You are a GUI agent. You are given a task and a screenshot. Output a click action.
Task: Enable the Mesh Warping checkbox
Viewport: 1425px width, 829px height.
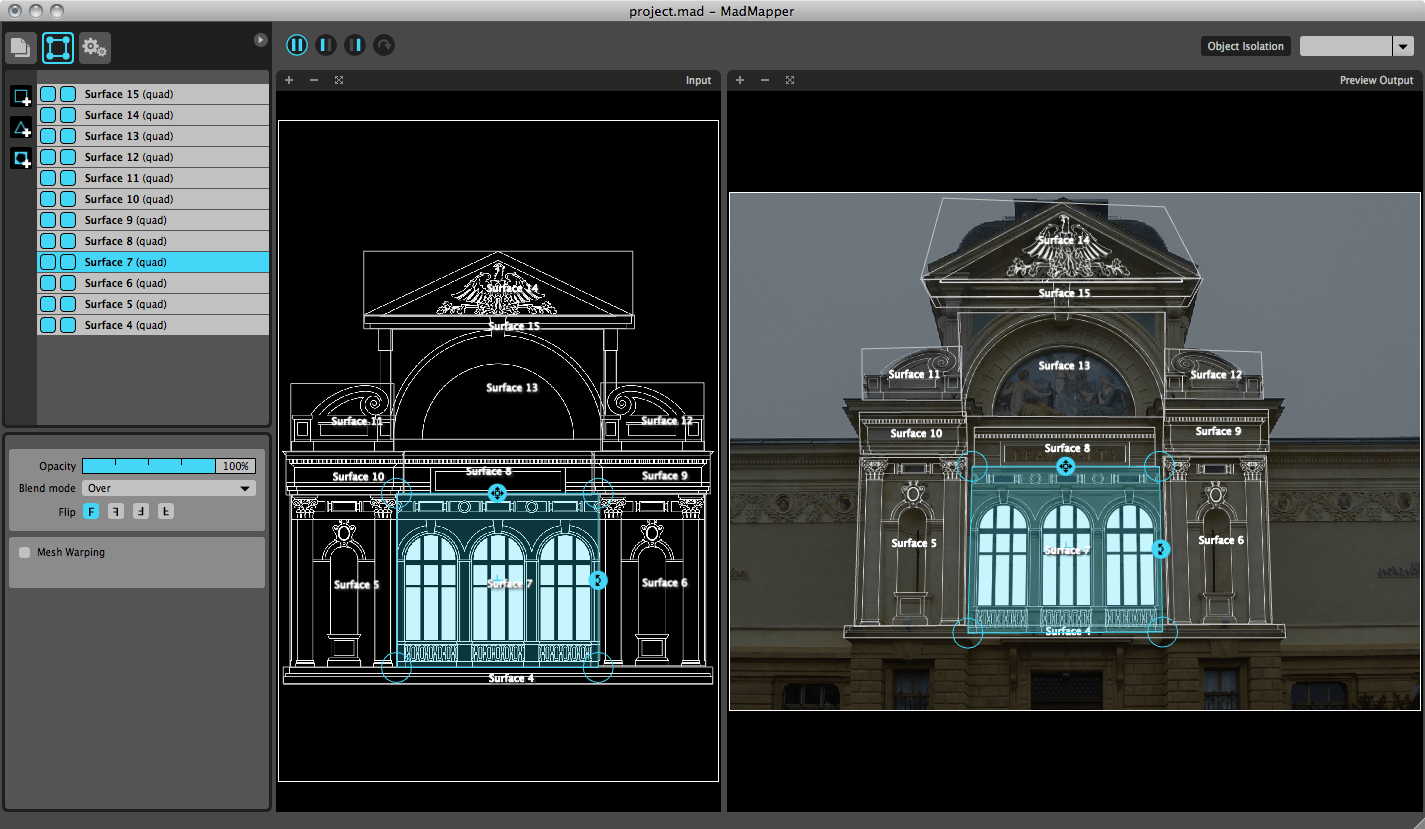pyautogui.click(x=25, y=552)
